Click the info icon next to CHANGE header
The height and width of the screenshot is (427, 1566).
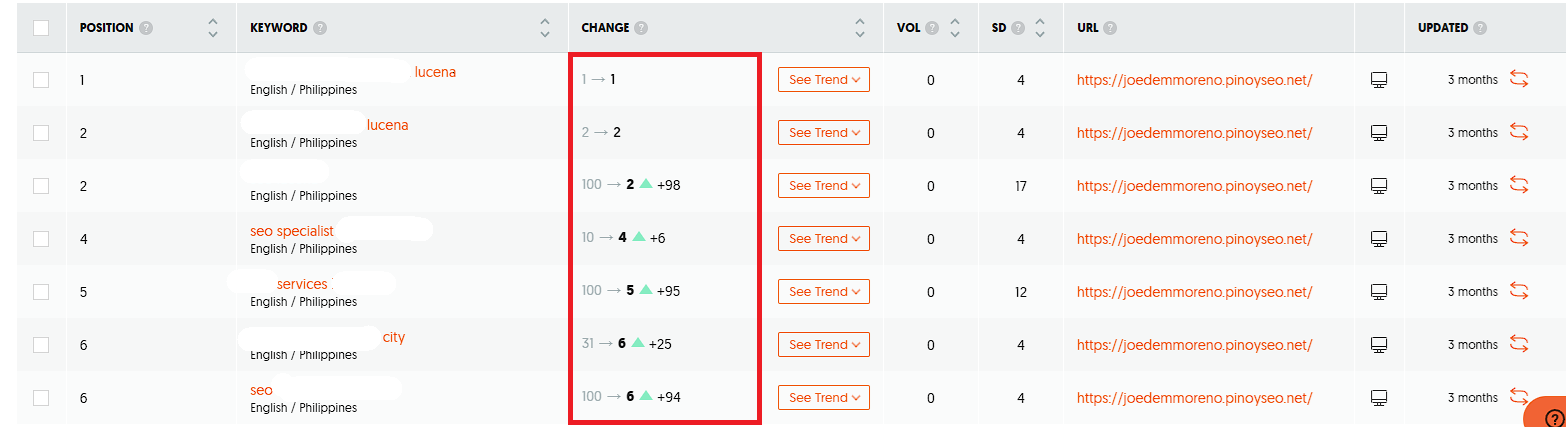pos(641,28)
